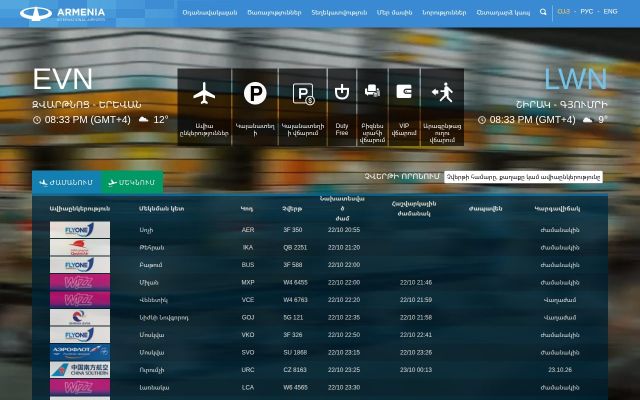
Task: Click airport code GDJ
Action: [x=248, y=318]
